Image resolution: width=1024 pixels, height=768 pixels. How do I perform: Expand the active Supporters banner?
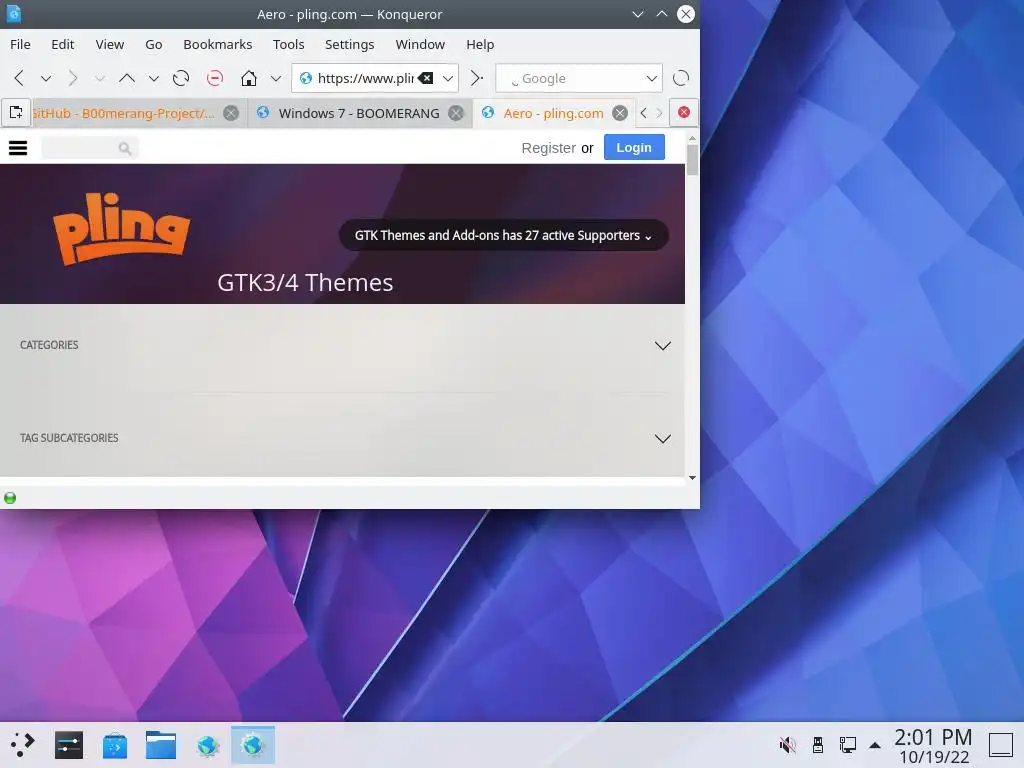click(x=504, y=235)
